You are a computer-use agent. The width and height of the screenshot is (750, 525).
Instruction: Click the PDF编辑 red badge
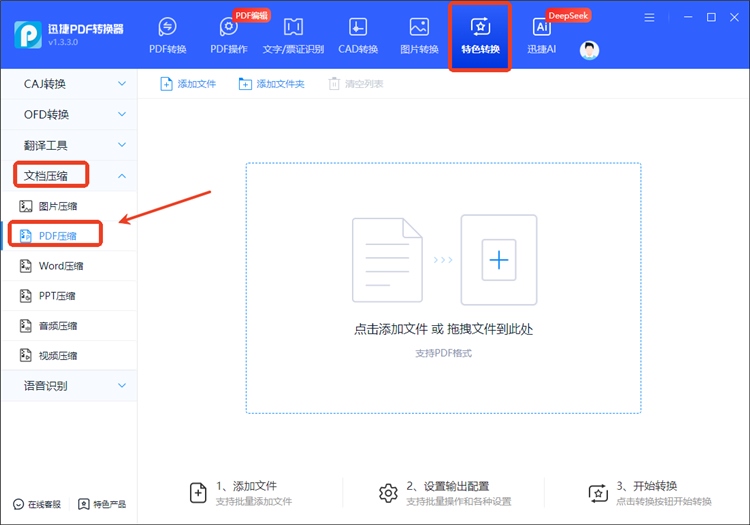(252, 15)
